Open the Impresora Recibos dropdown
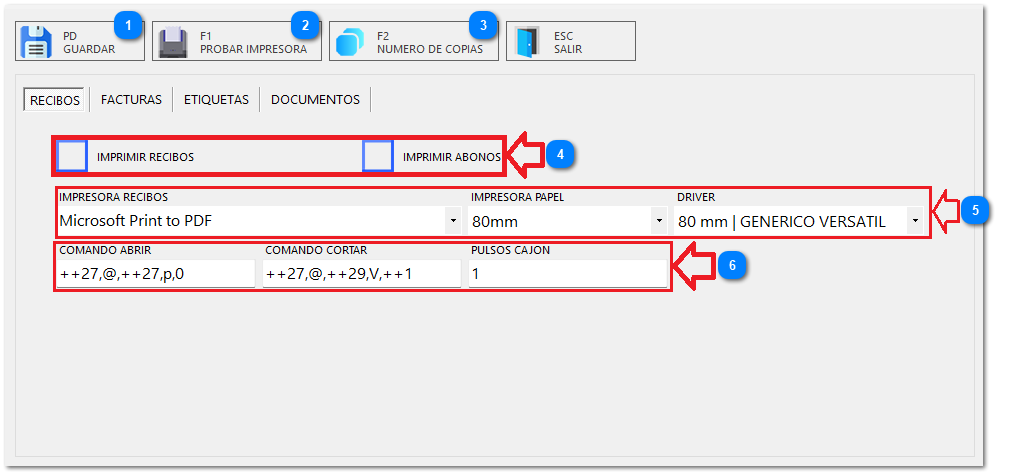 pos(453,221)
